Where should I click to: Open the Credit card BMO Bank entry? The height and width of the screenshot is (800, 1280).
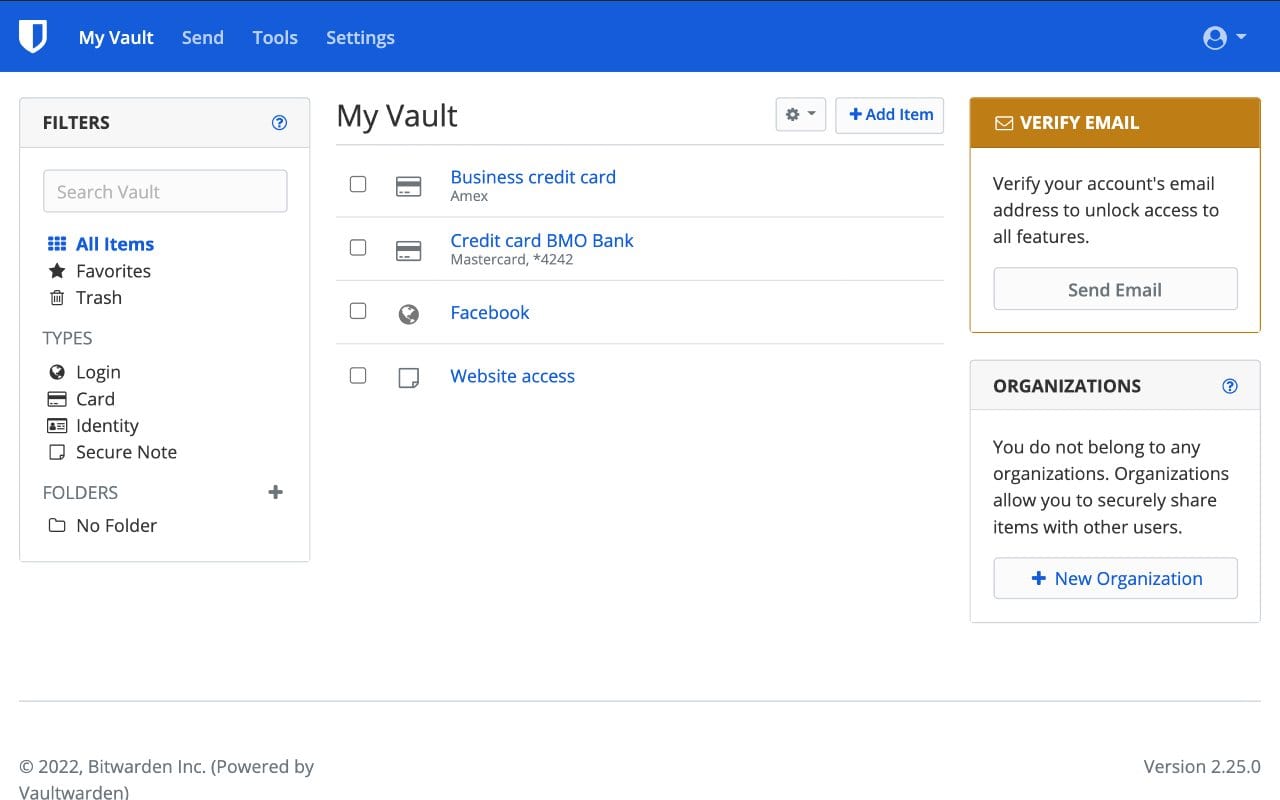541,240
